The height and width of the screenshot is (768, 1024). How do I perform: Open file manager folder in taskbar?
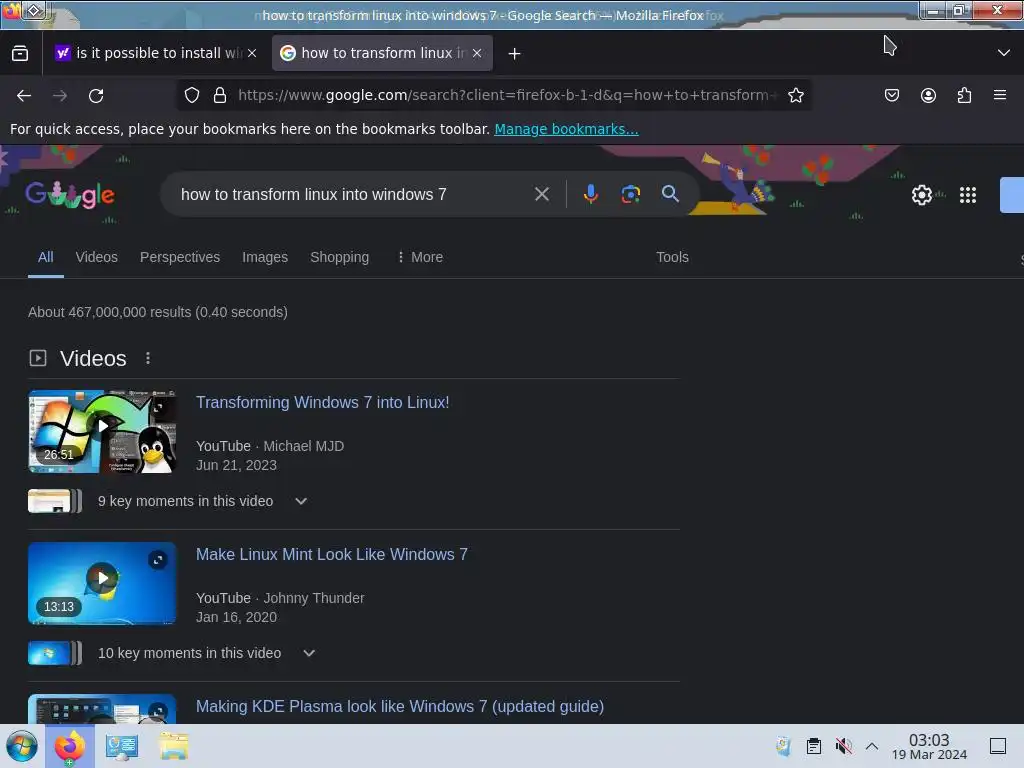pos(174,746)
